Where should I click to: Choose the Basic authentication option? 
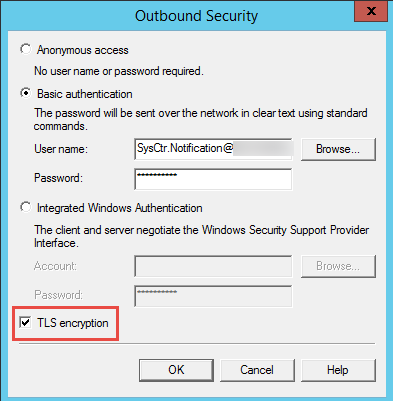pos(26,93)
